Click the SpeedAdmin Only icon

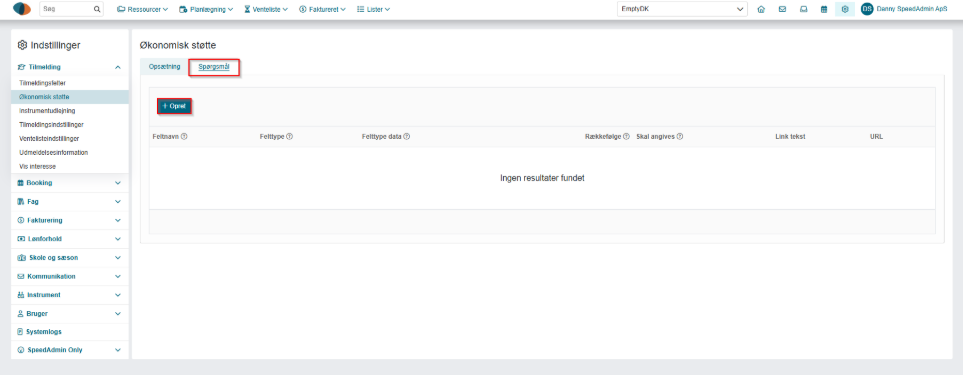click(x=21, y=350)
